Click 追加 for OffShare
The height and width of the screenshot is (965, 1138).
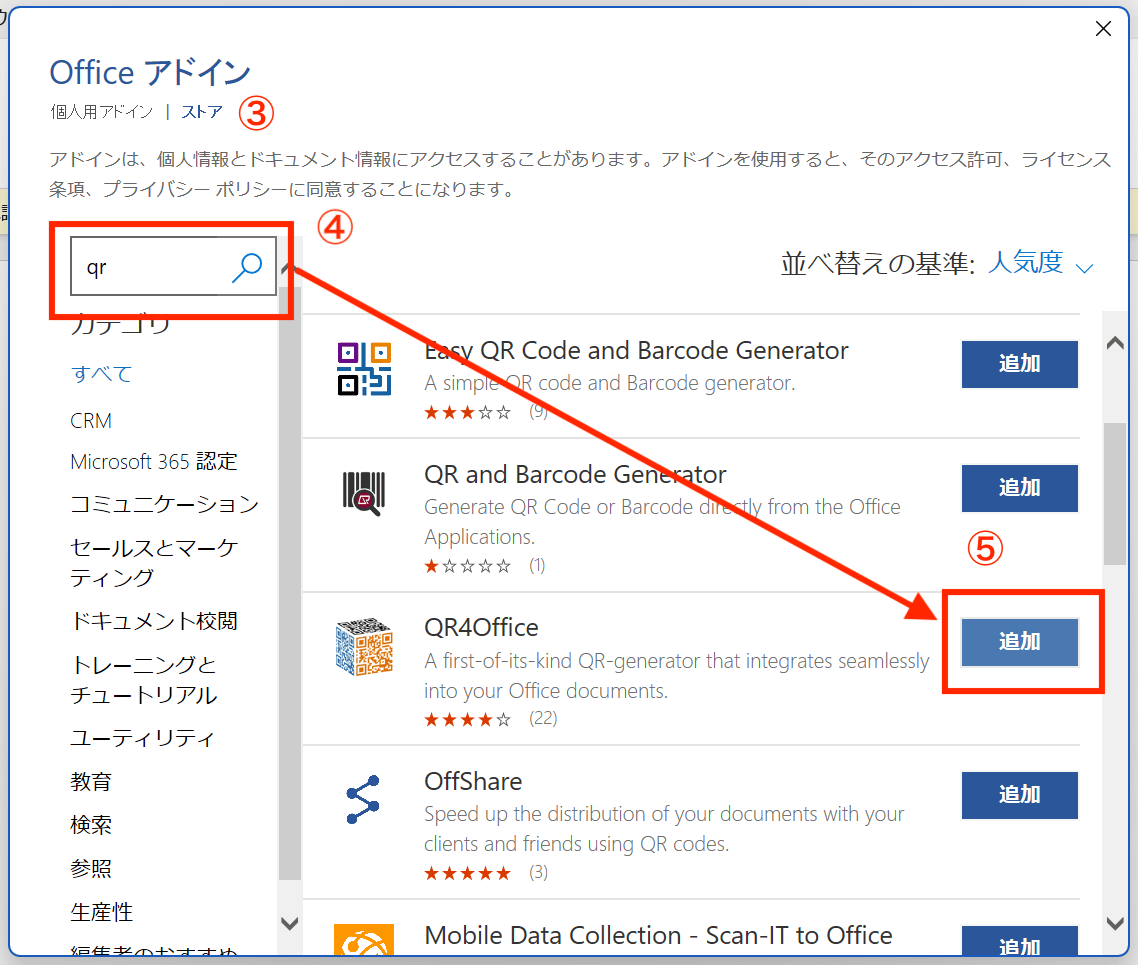(1019, 795)
